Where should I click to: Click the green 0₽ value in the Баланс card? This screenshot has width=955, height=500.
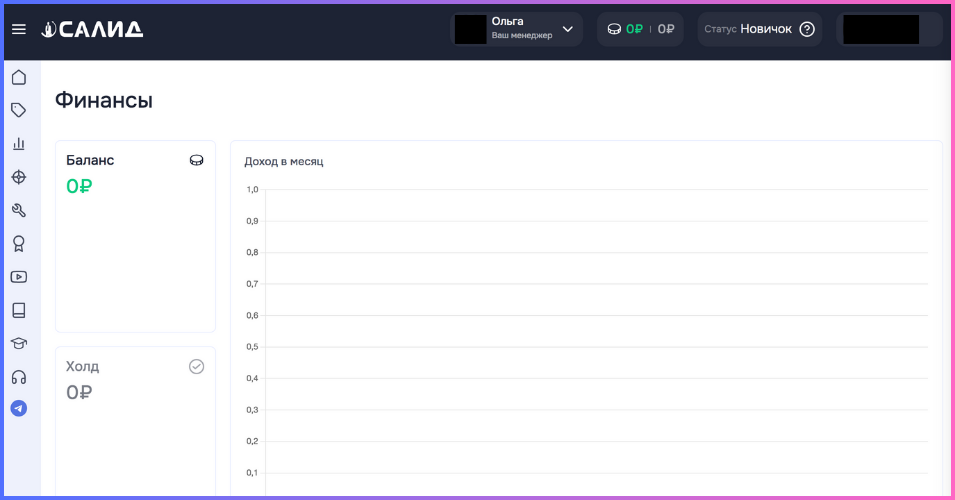coord(79,186)
